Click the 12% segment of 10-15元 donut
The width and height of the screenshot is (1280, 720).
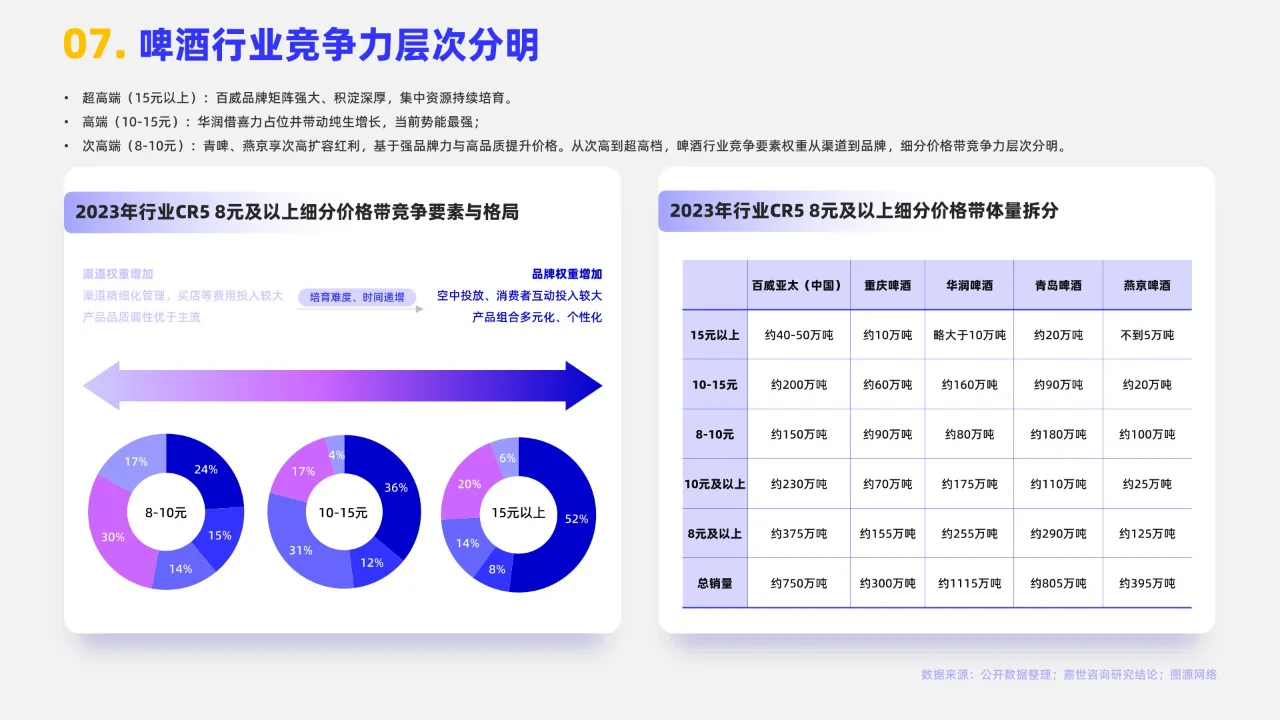point(371,562)
